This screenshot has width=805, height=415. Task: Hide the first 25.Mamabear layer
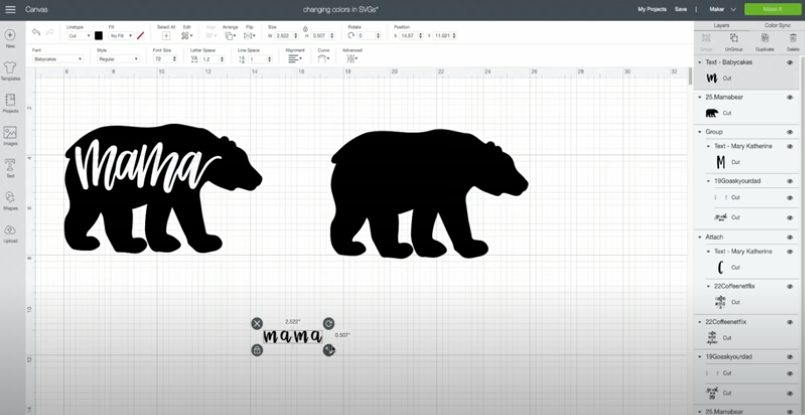coord(790,97)
